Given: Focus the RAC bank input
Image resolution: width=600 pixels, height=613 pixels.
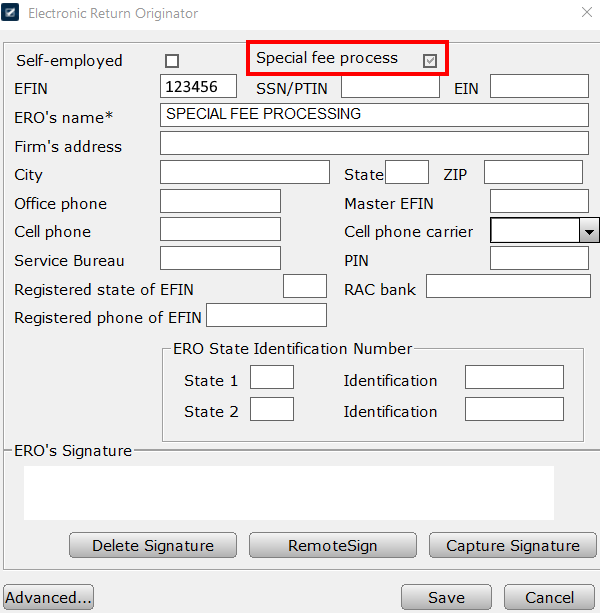Looking at the screenshot, I should [508, 287].
